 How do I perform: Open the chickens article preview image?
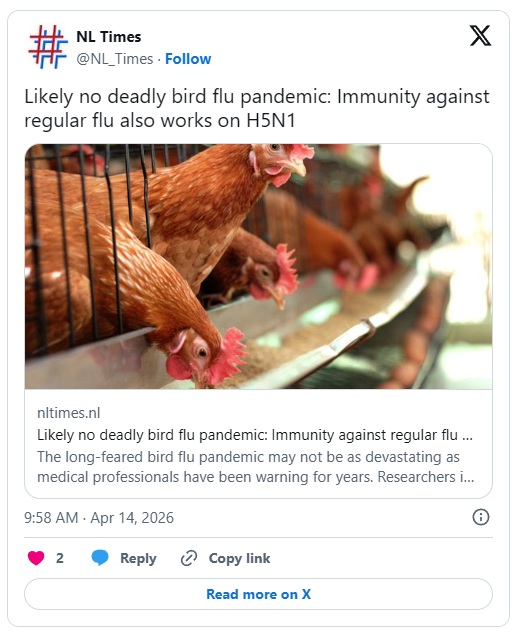click(x=258, y=266)
